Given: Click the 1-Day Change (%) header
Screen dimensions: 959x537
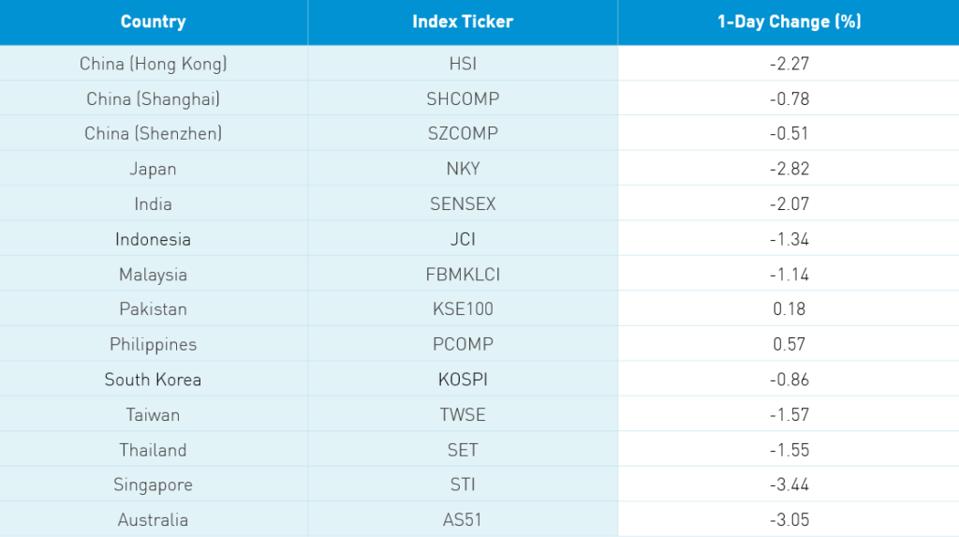Looking at the screenshot, I should point(789,22).
